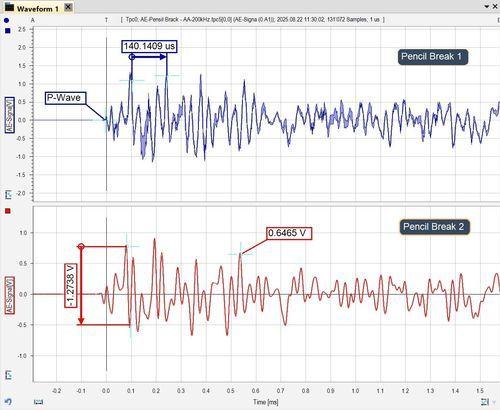The height and width of the screenshot is (410, 500).
Task: Click the P-Wave annotation label
Action: click(x=65, y=98)
